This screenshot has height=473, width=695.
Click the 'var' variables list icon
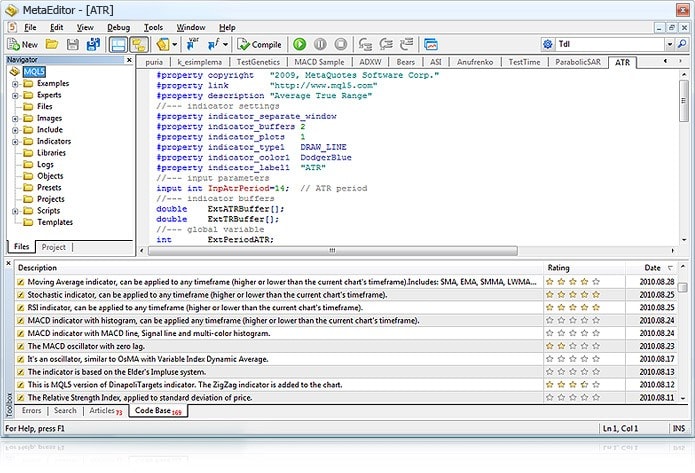point(193,44)
